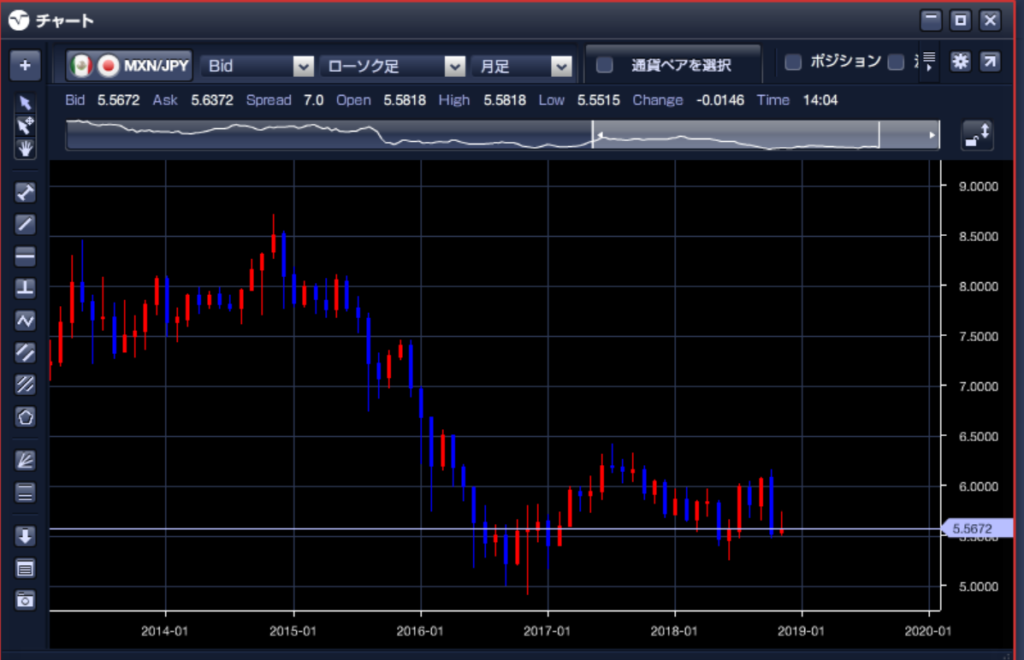The width and height of the screenshot is (1024, 660).
Task: Click the MXN/JPY currency pair button
Action: coord(129,66)
